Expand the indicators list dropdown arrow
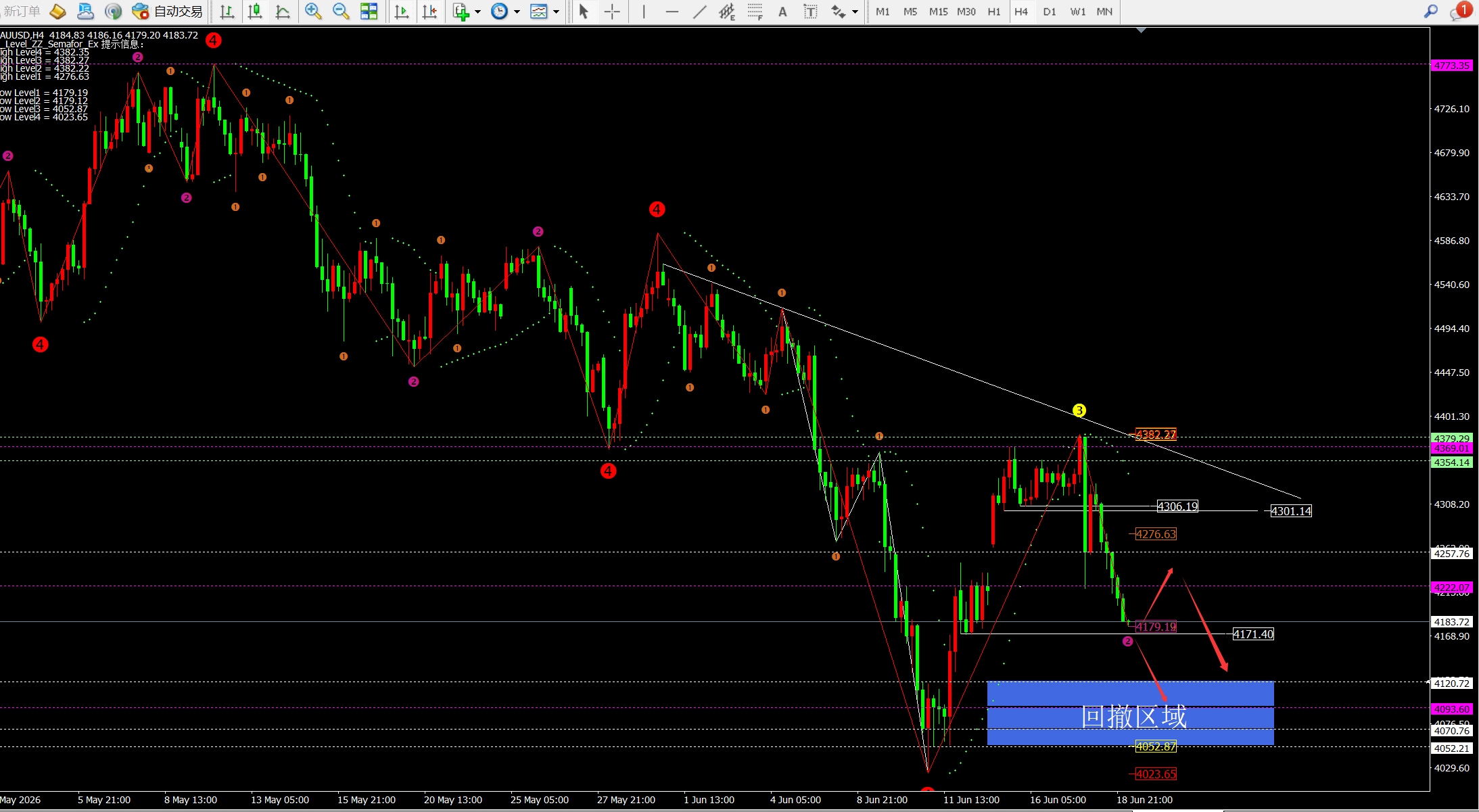Viewport: 1479px width, 812px height. [x=477, y=11]
